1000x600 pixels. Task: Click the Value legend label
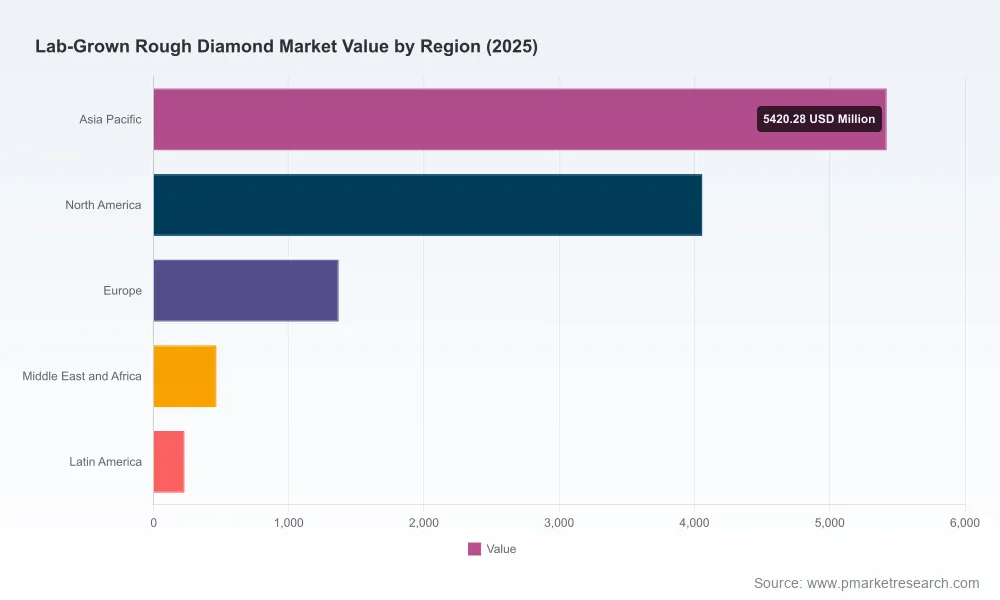click(501, 549)
